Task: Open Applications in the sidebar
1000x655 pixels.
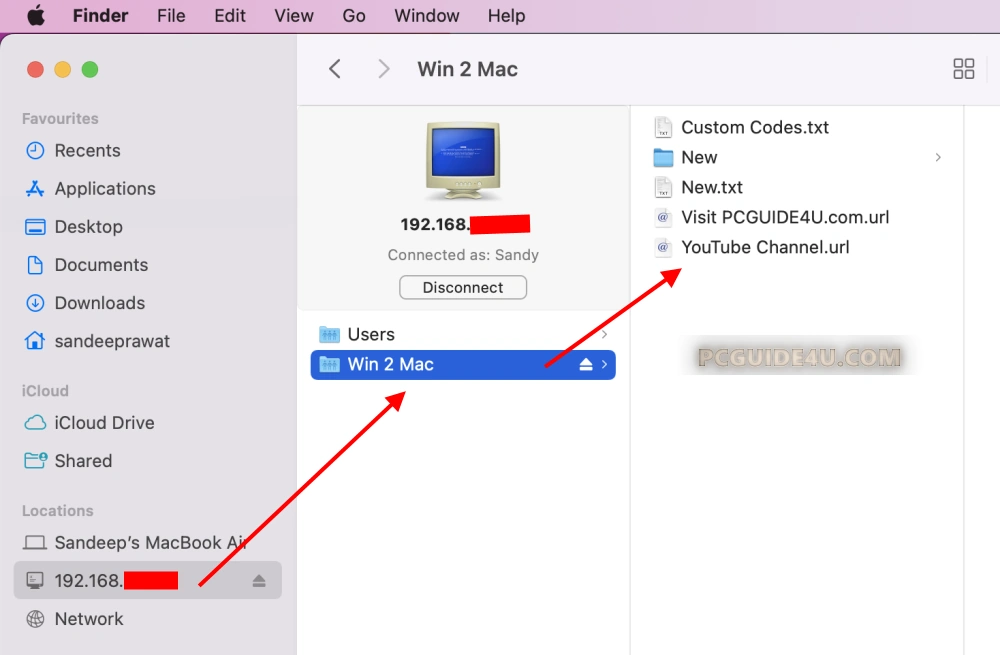Action: tap(104, 189)
